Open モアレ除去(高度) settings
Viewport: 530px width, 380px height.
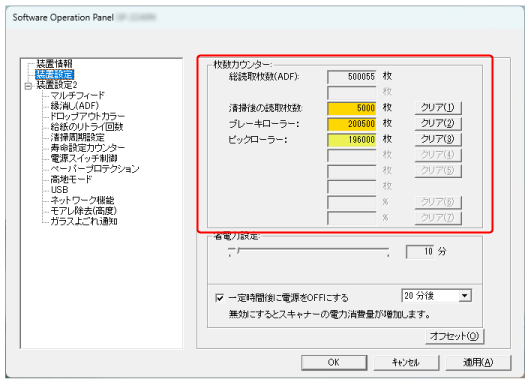click(x=83, y=211)
